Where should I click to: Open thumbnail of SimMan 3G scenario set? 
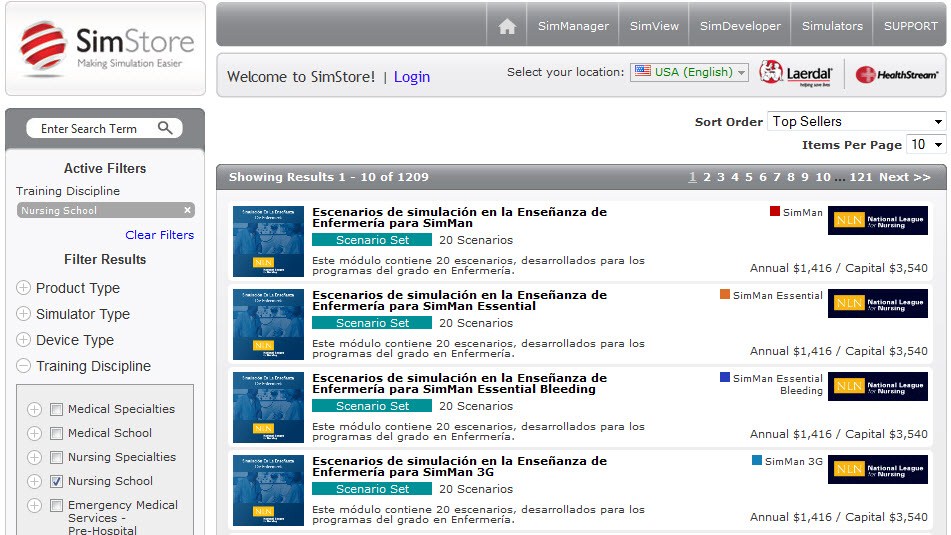[268, 491]
